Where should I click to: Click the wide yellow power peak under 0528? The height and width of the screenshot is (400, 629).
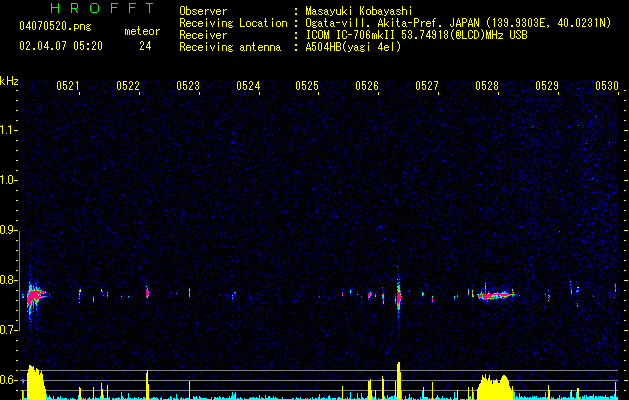pyautogui.click(x=494, y=388)
